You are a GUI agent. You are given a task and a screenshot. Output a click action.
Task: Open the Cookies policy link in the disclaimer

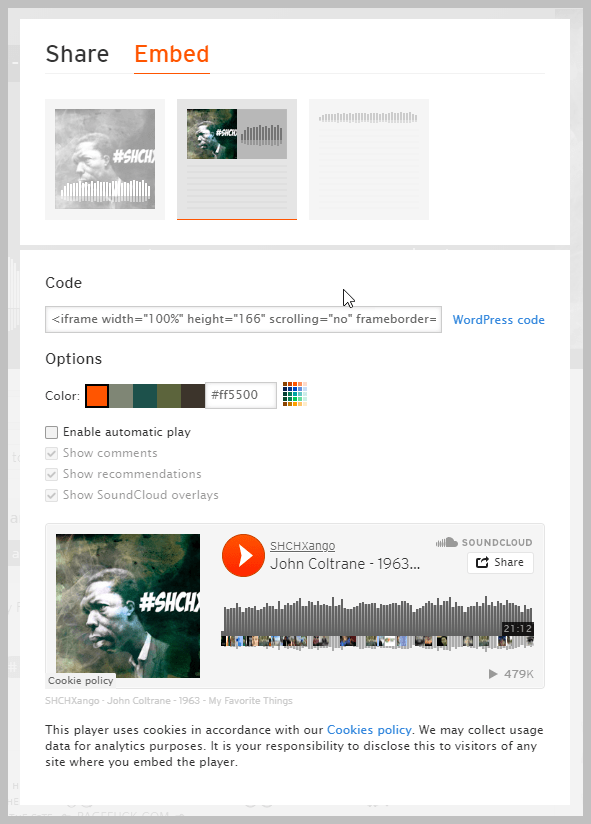pos(369,730)
